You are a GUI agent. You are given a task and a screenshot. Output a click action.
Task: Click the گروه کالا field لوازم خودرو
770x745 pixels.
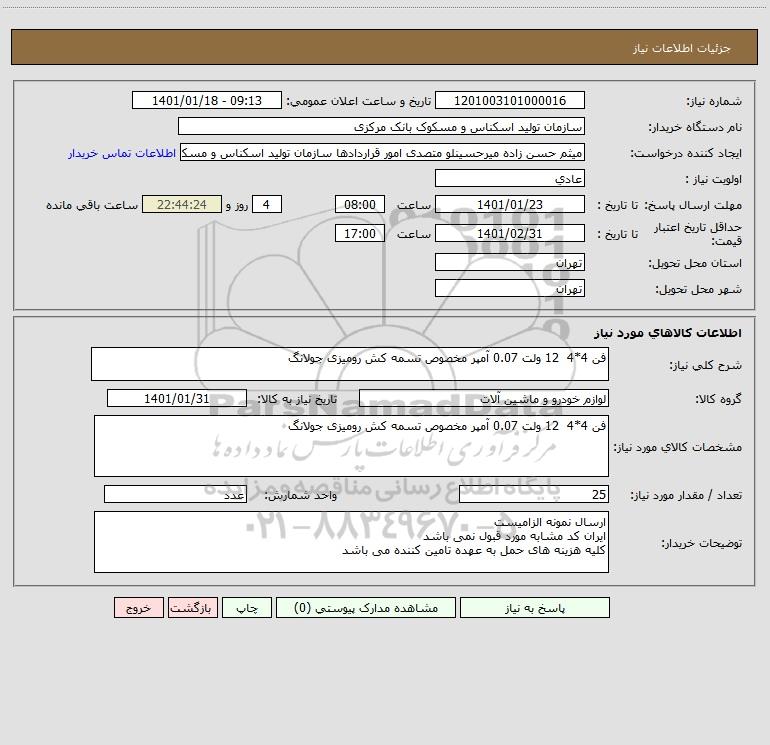[x=484, y=398]
